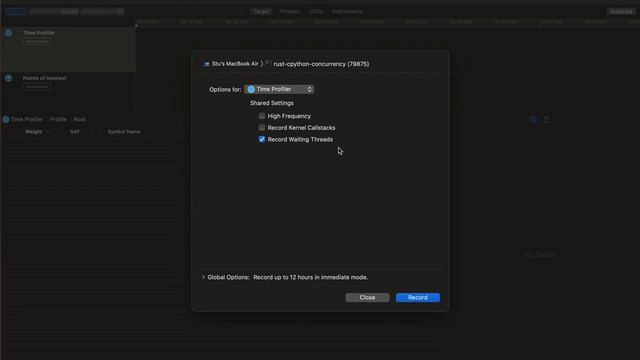
Task: Select the CPUs tab in the background toolbar
Action: point(316,11)
